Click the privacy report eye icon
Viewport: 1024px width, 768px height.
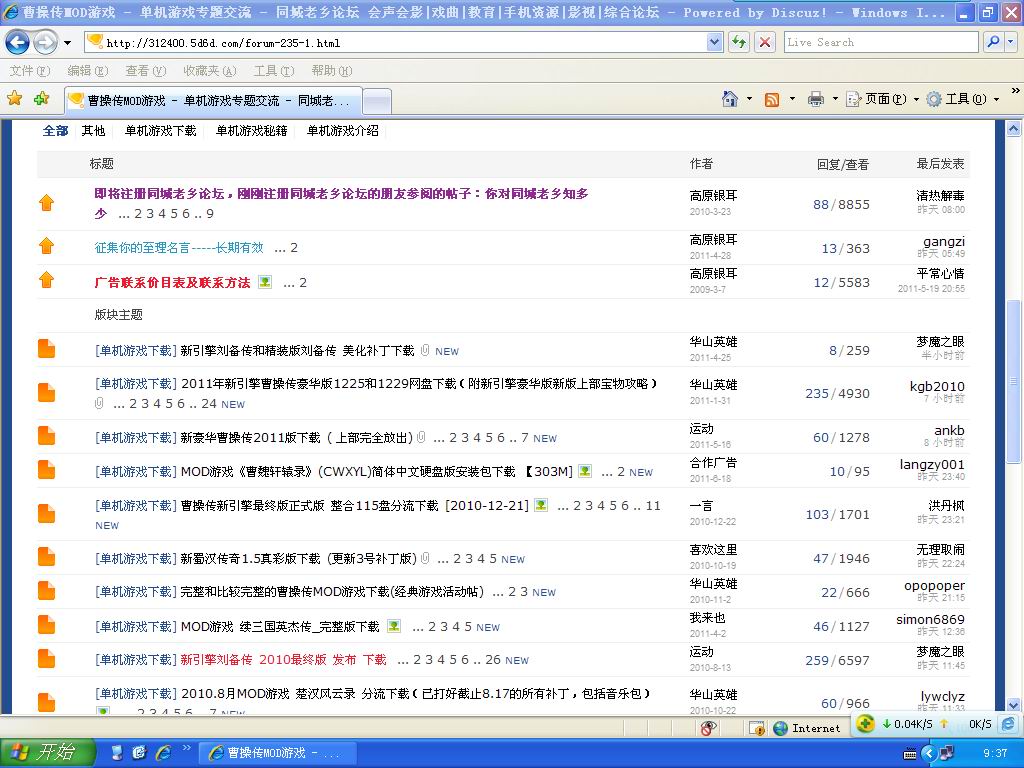pyautogui.click(x=708, y=728)
